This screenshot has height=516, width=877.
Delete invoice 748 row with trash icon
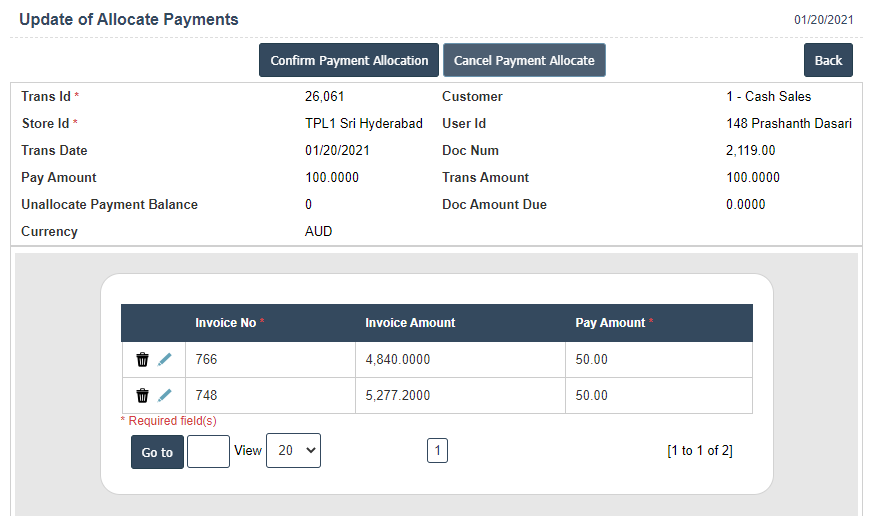pos(142,396)
